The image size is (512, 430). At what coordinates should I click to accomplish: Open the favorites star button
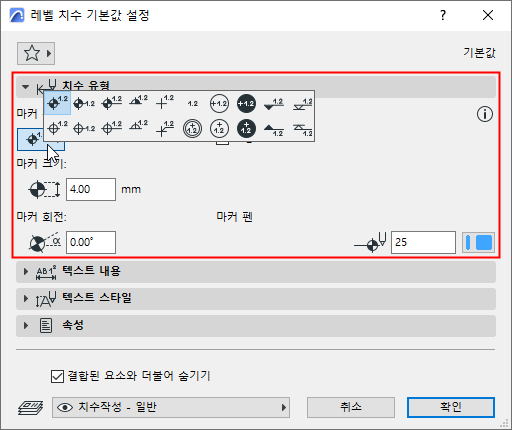(36, 53)
